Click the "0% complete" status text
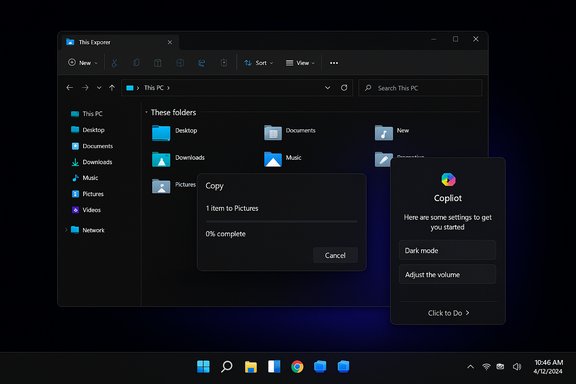The image size is (576, 384). [x=226, y=234]
